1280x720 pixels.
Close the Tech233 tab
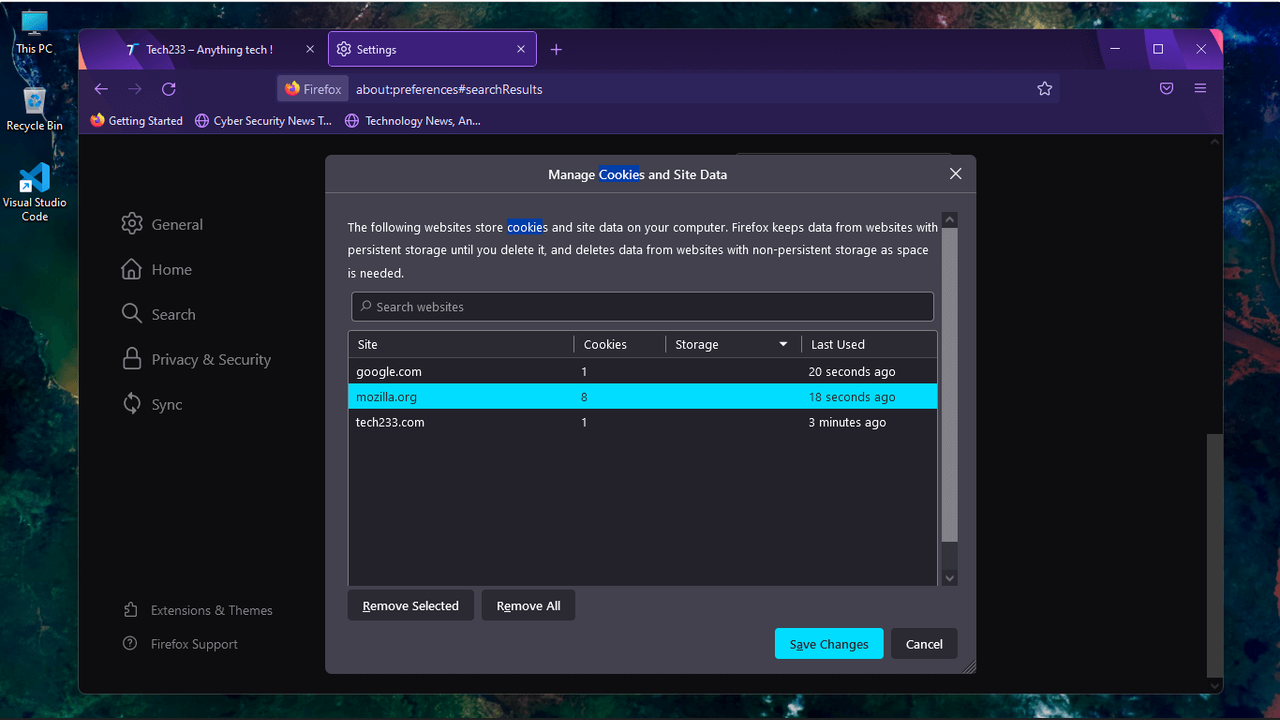tap(310, 49)
